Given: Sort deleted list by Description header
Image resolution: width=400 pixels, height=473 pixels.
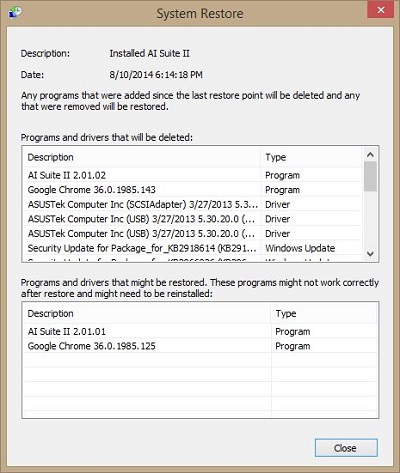Looking at the screenshot, I should [142, 157].
